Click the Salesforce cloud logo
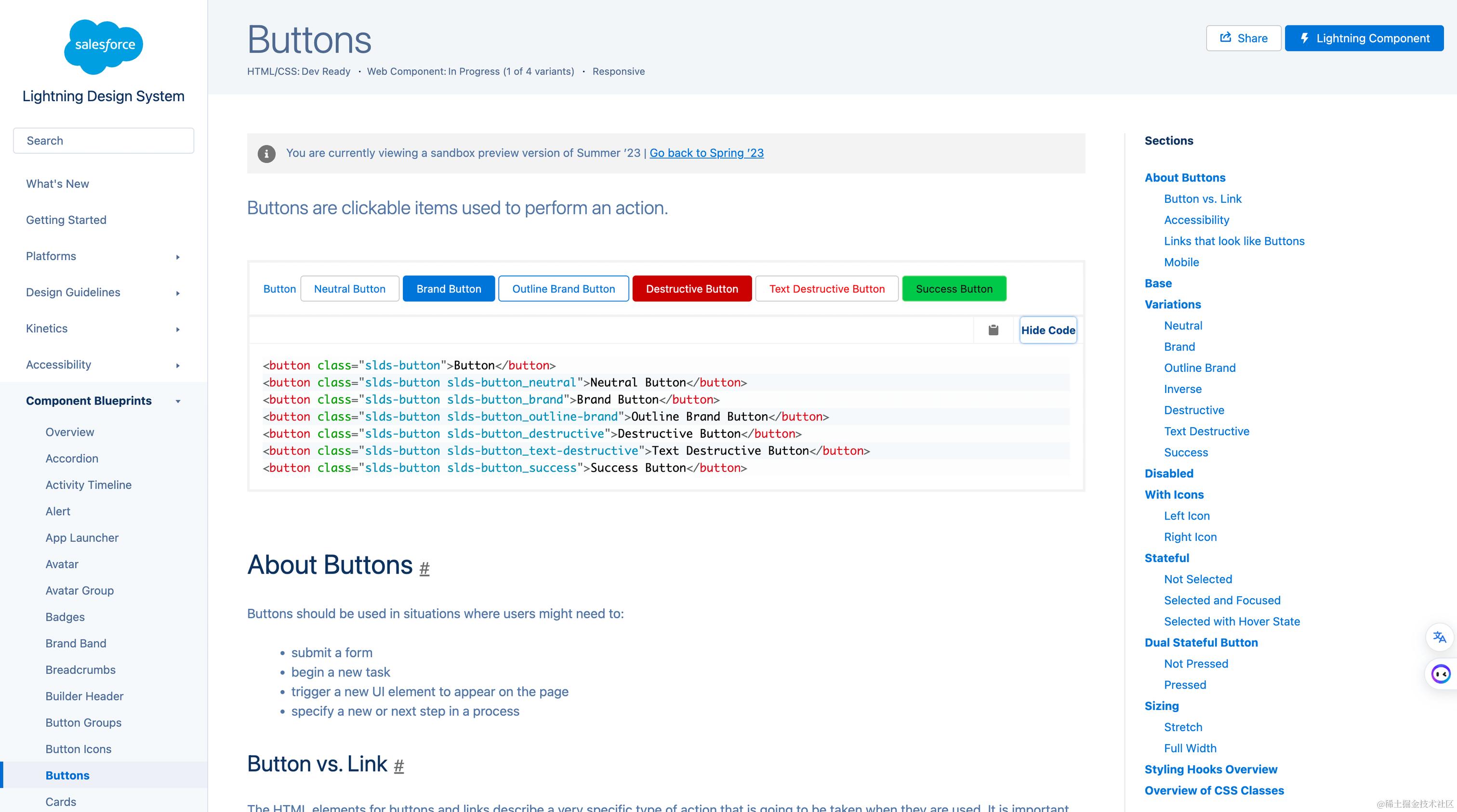Viewport: 1457px width, 812px height. (104, 46)
